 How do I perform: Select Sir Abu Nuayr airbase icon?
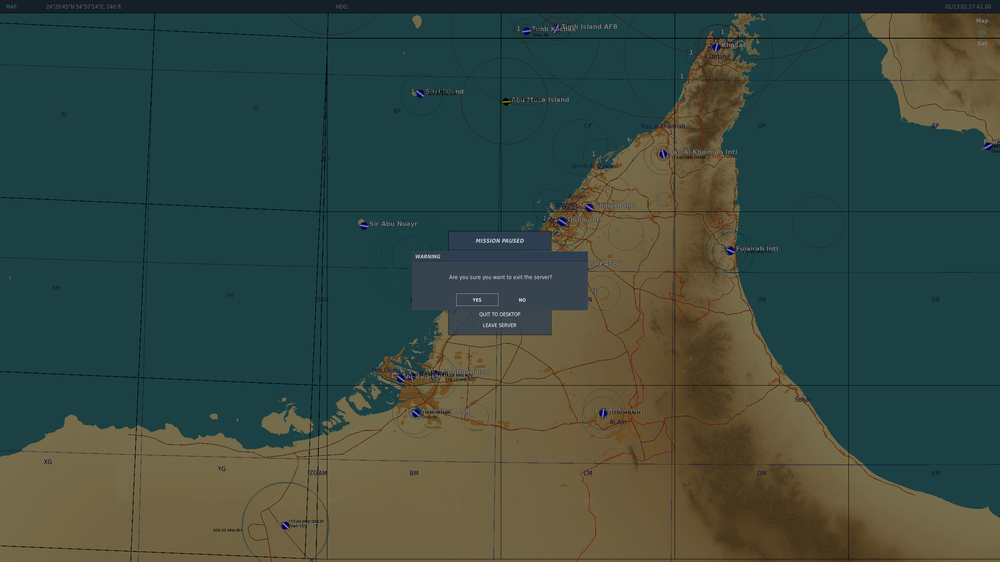tap(364, 225)
